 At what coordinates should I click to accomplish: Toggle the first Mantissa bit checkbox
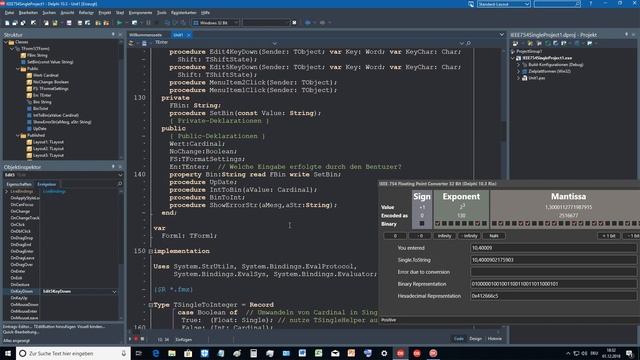[x=494, y=223]
